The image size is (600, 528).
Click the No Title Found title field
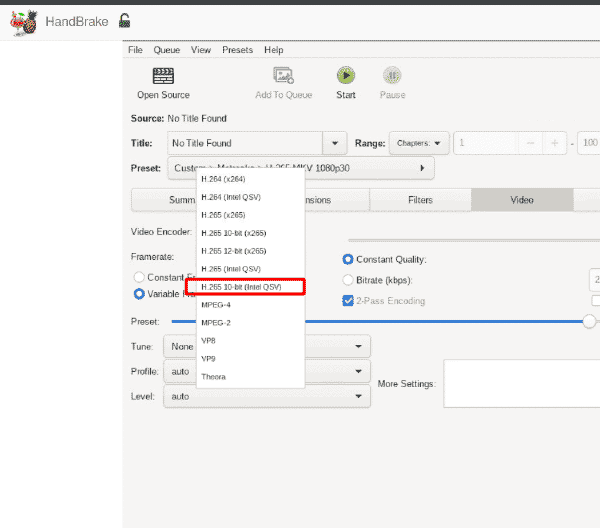coord(245,143)
